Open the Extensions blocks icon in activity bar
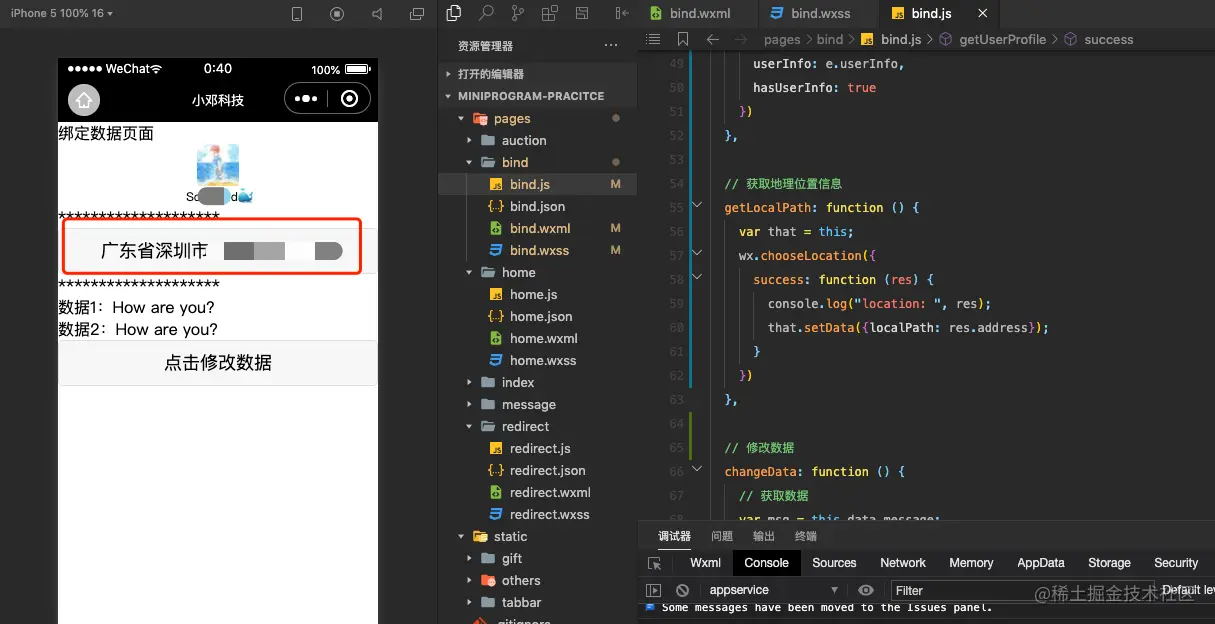This screenshot has width=1215, height=624. pyautogui.click(x=549, y=13)
